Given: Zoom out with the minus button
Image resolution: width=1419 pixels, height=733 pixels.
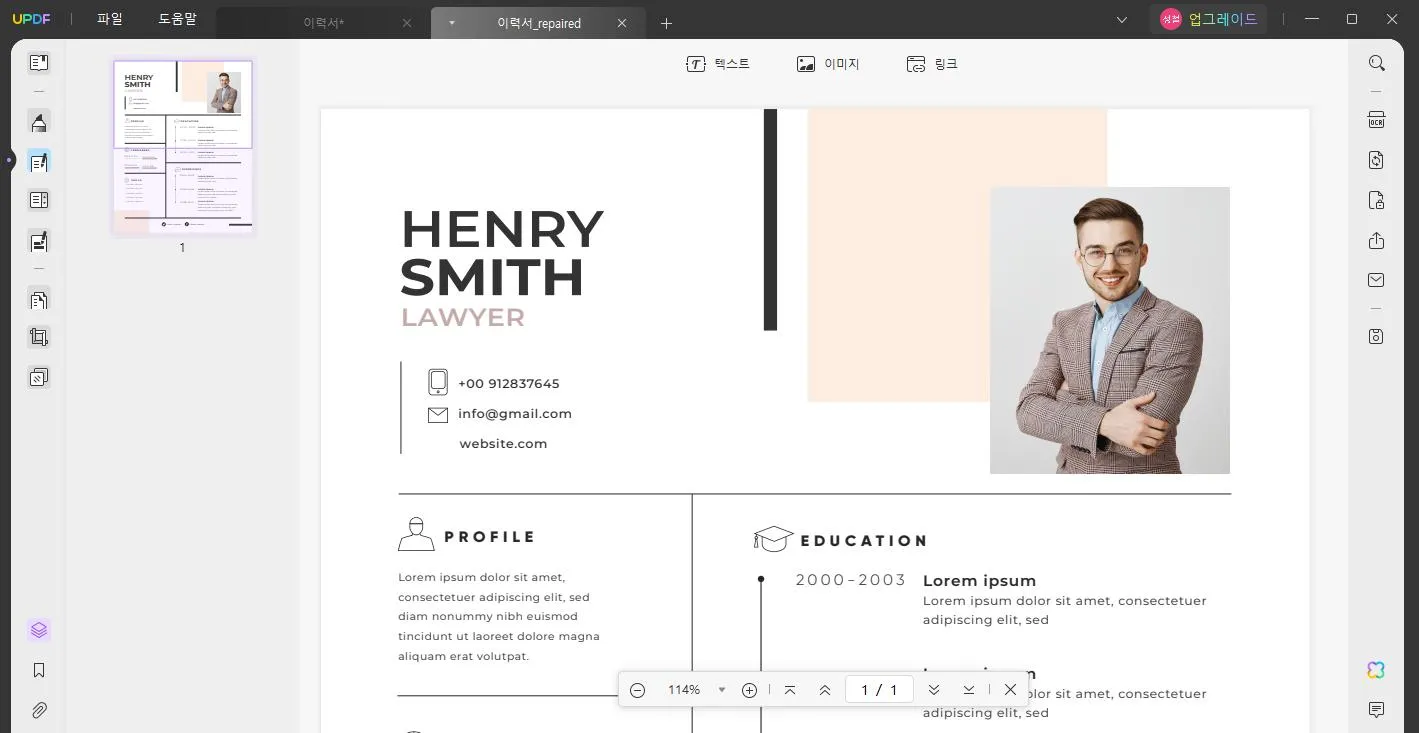Looking at the screenshot, I should click(x=637, y=690).
